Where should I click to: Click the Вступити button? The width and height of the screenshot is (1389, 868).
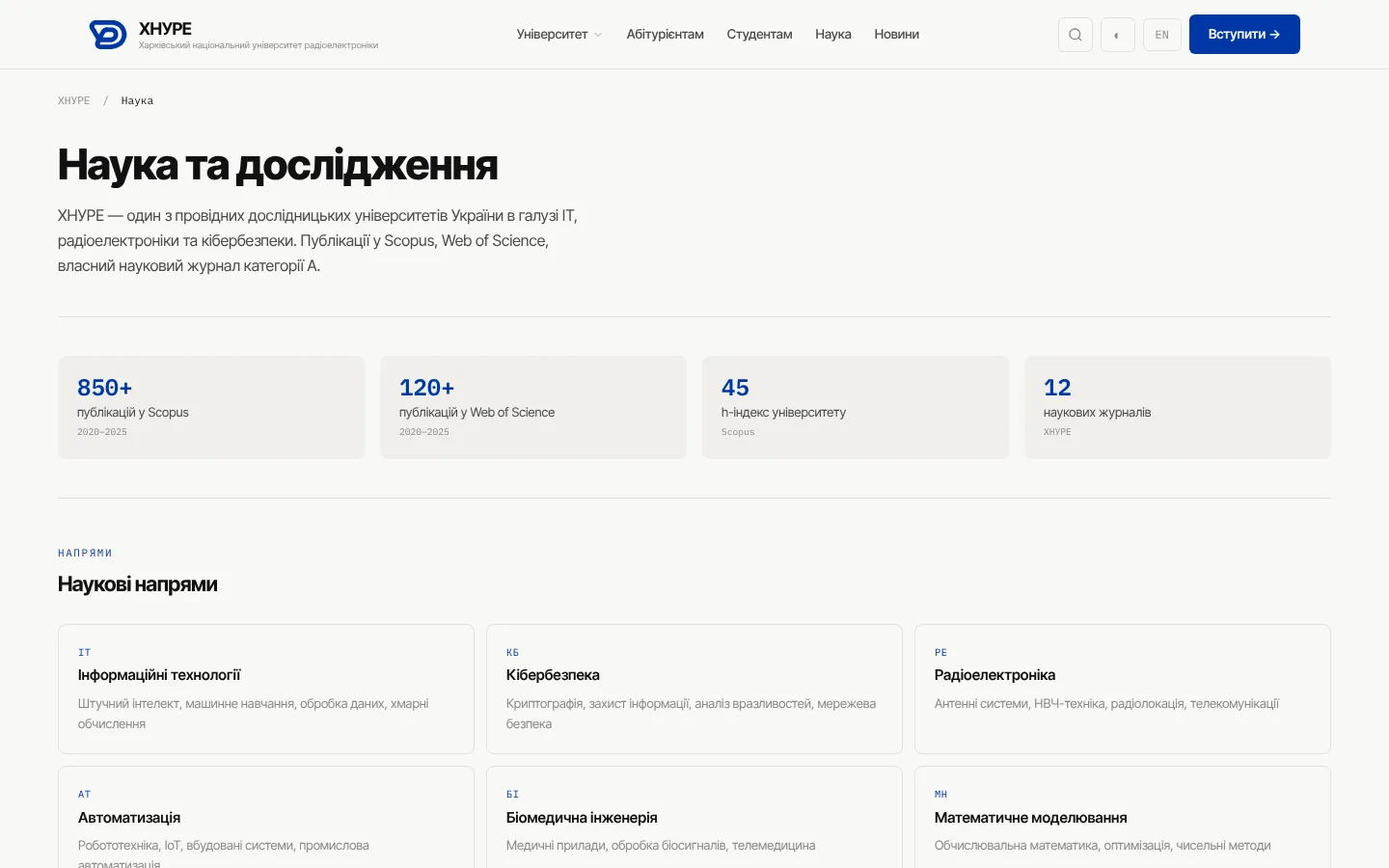[1244, 35]
